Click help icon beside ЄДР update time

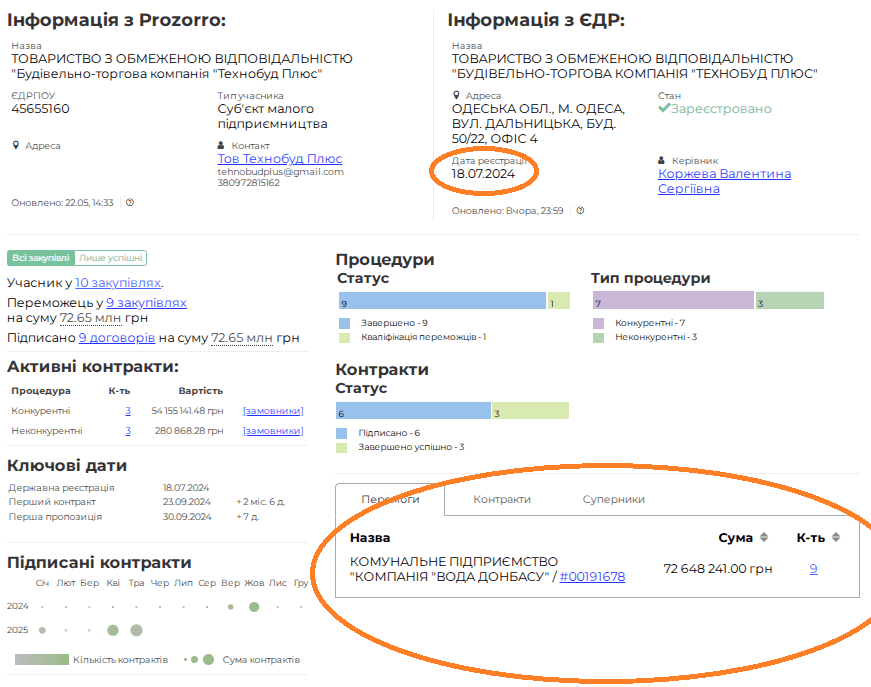580,211
